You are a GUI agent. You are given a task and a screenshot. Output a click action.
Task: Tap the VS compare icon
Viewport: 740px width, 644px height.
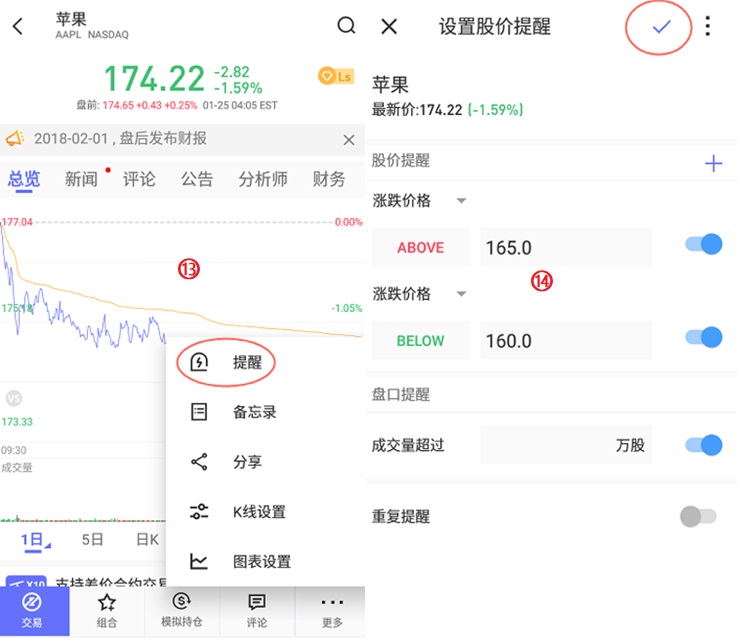click(14, 398)
